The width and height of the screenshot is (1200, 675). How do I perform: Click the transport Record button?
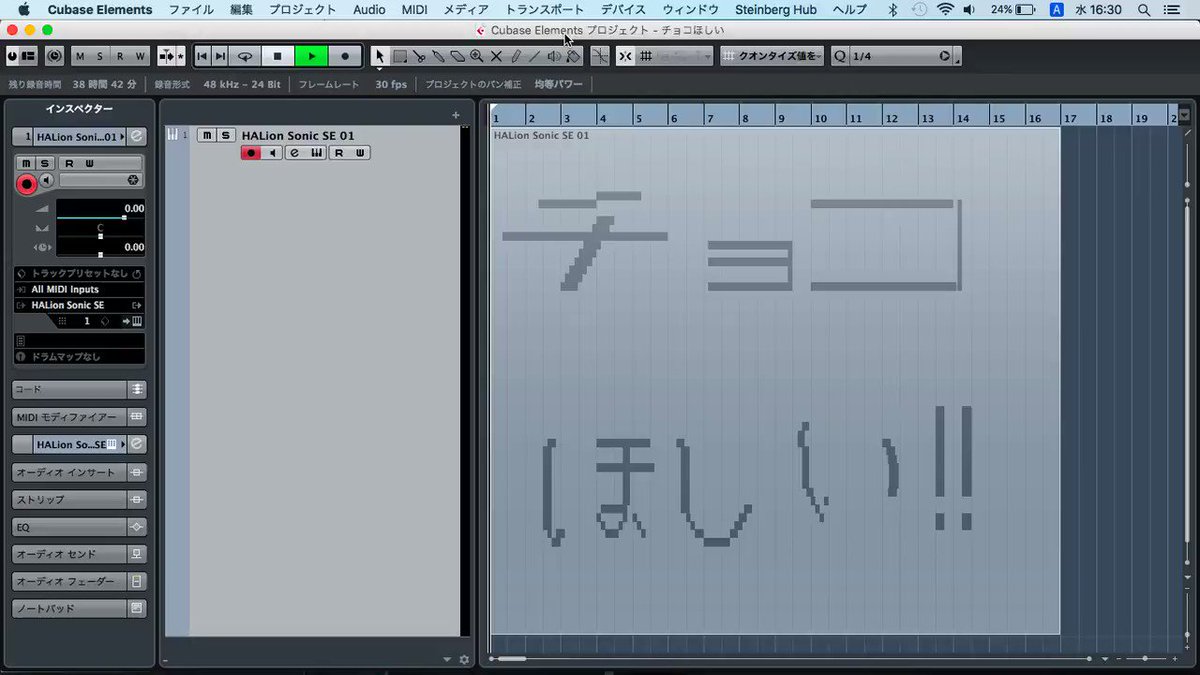[345, 57]
